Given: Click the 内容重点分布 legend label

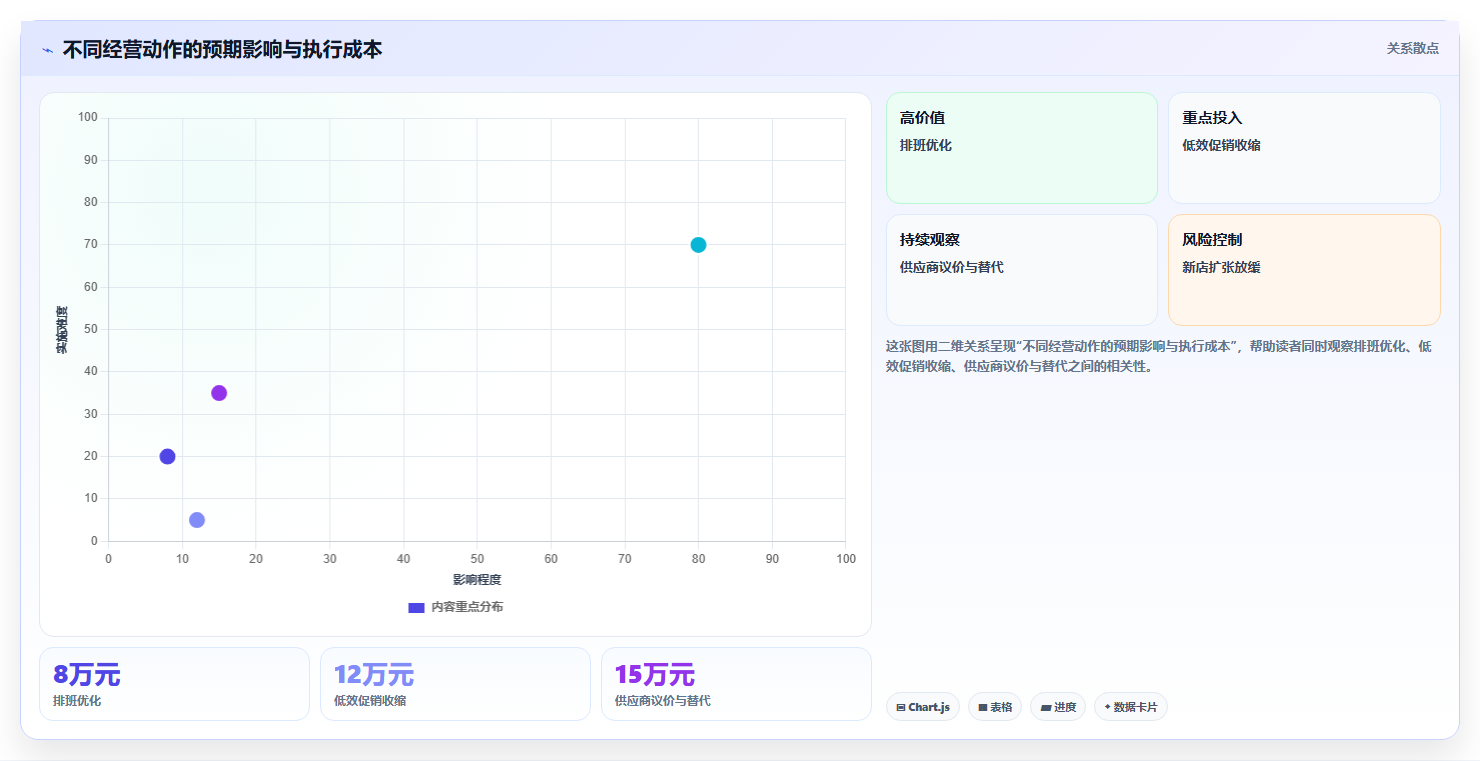Looking at the screenshot, I should [467, 607].
